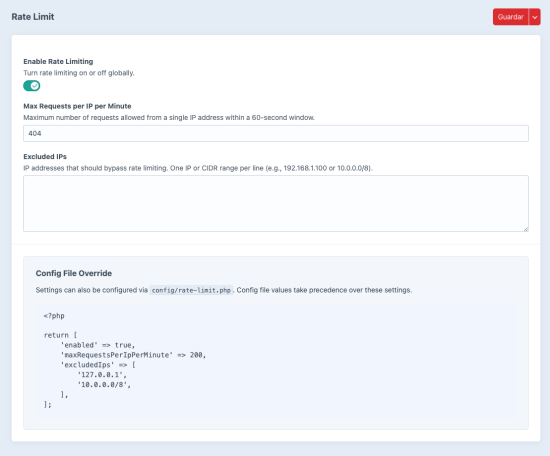Click the CIDR range help text
Viewport: 550px width, 456px height.
[x=198, y=168]
